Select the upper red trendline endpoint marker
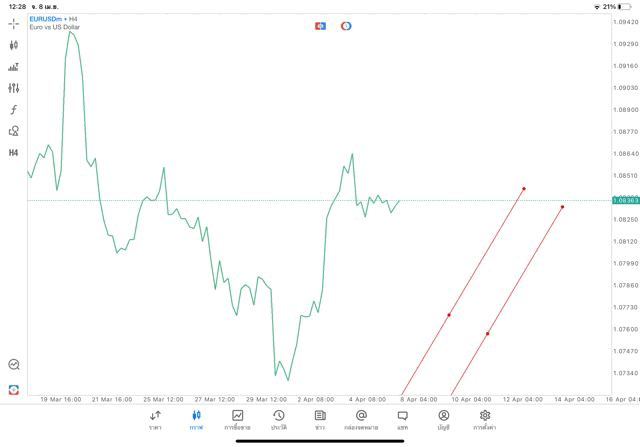The height and width of the screenshot is (447, 640). 524,188
